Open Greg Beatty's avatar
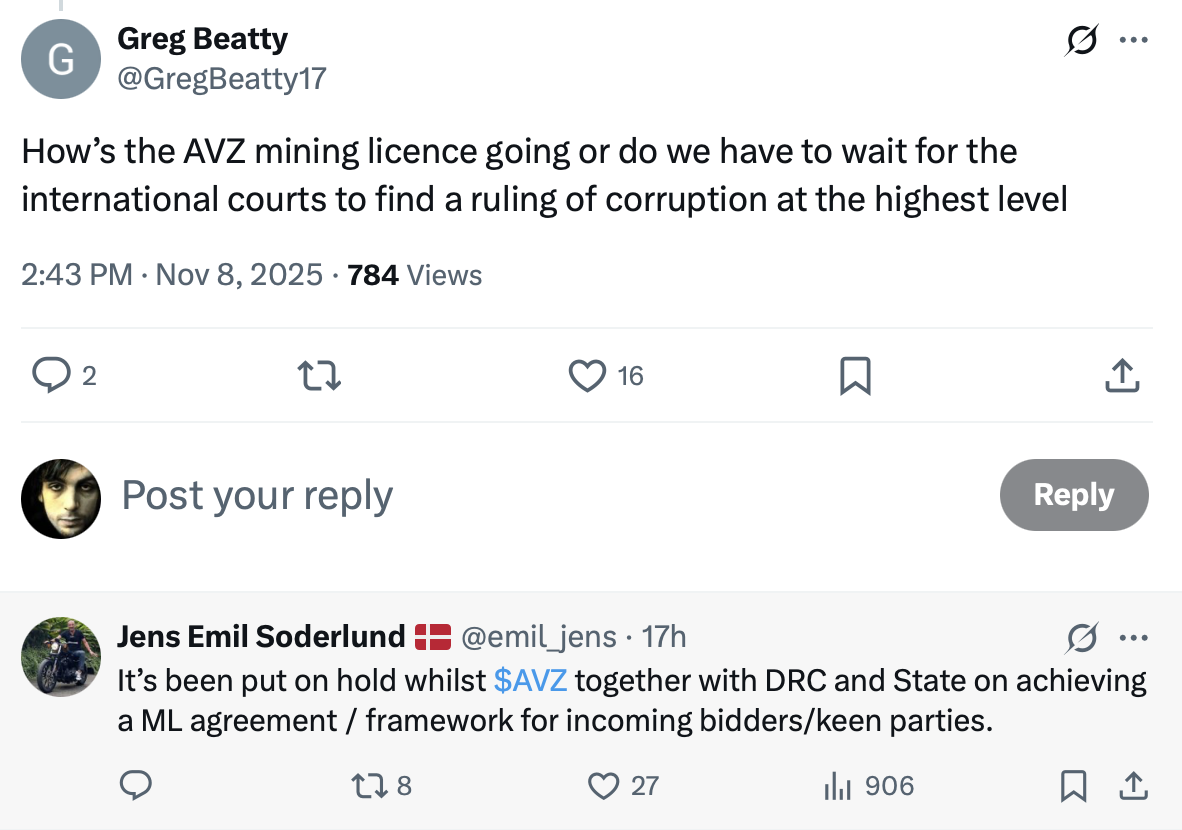The image size is (1182, 830). click(x=61, y=59)
